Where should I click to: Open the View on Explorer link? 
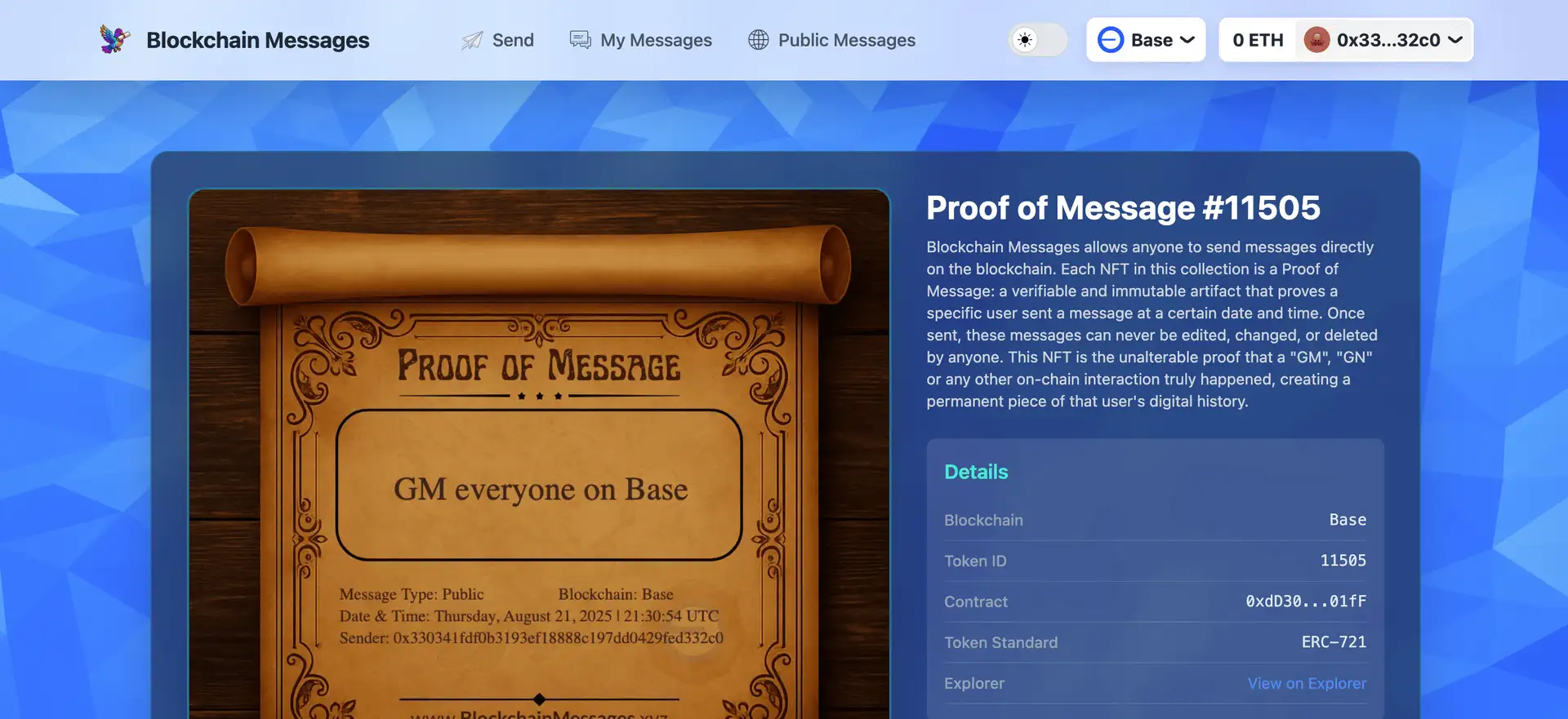click(x=1306, y=683)
